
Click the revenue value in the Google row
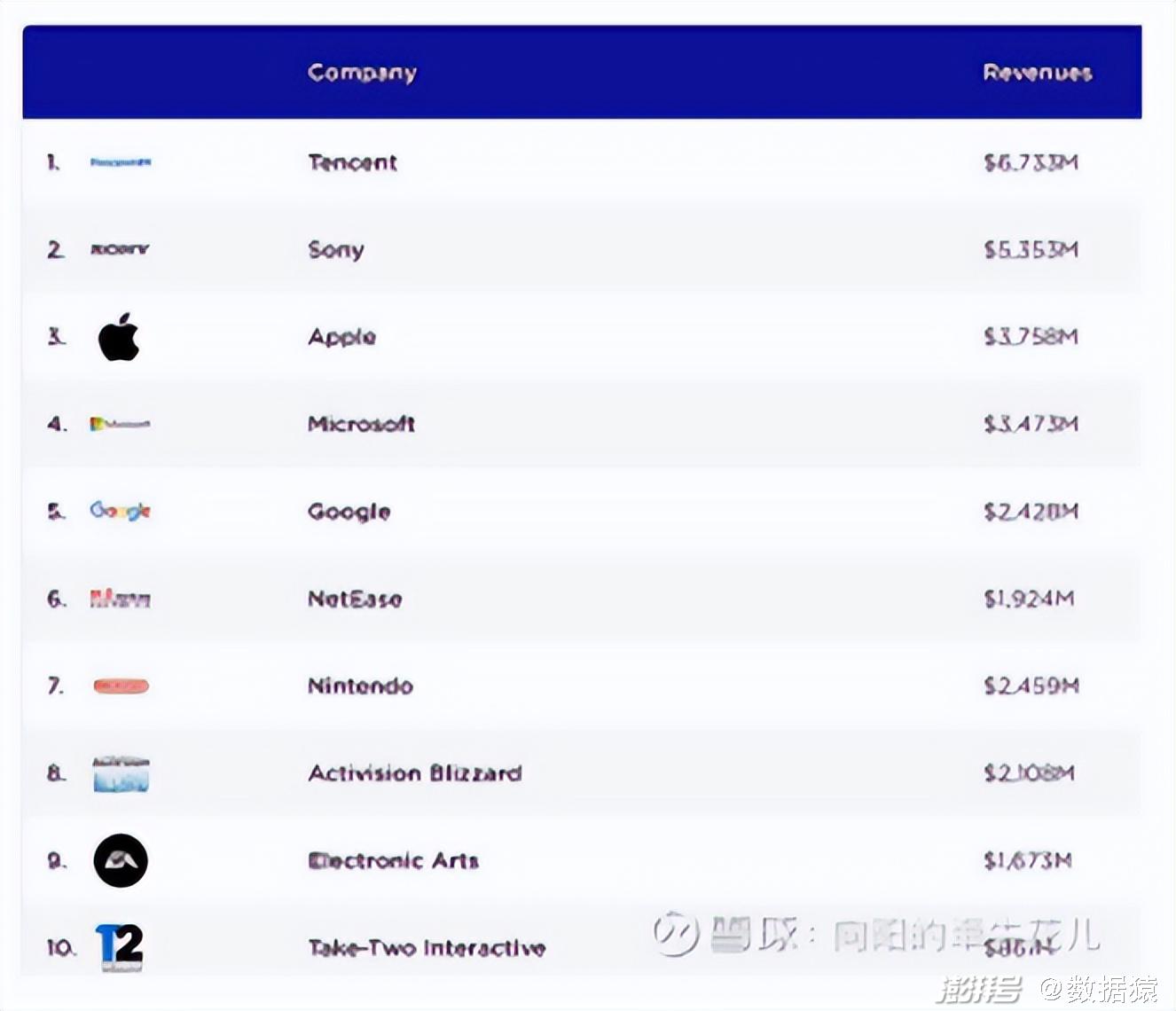(x=1031, y=512)
